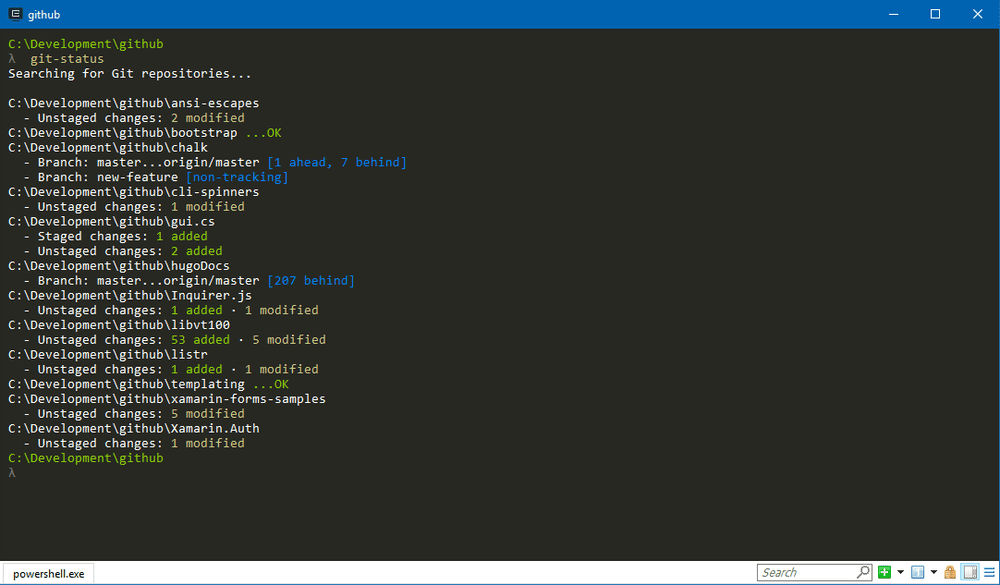Open the hamburger system menu icon
Screen dimensions: 1000x585
point(989,572)
